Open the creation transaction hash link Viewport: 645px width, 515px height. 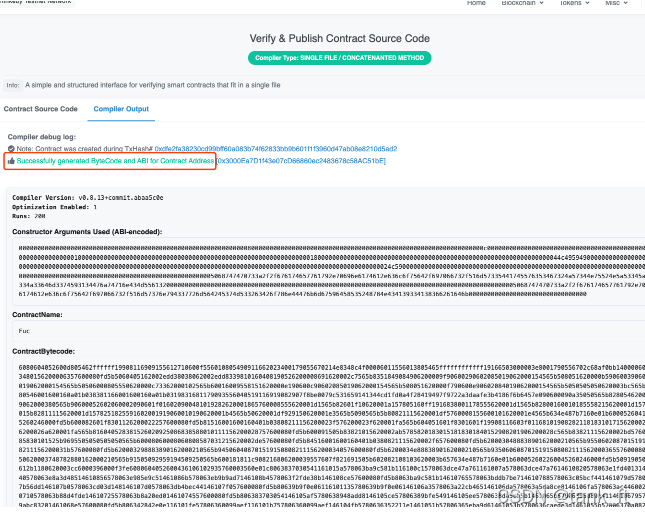[x=276, y=149]
